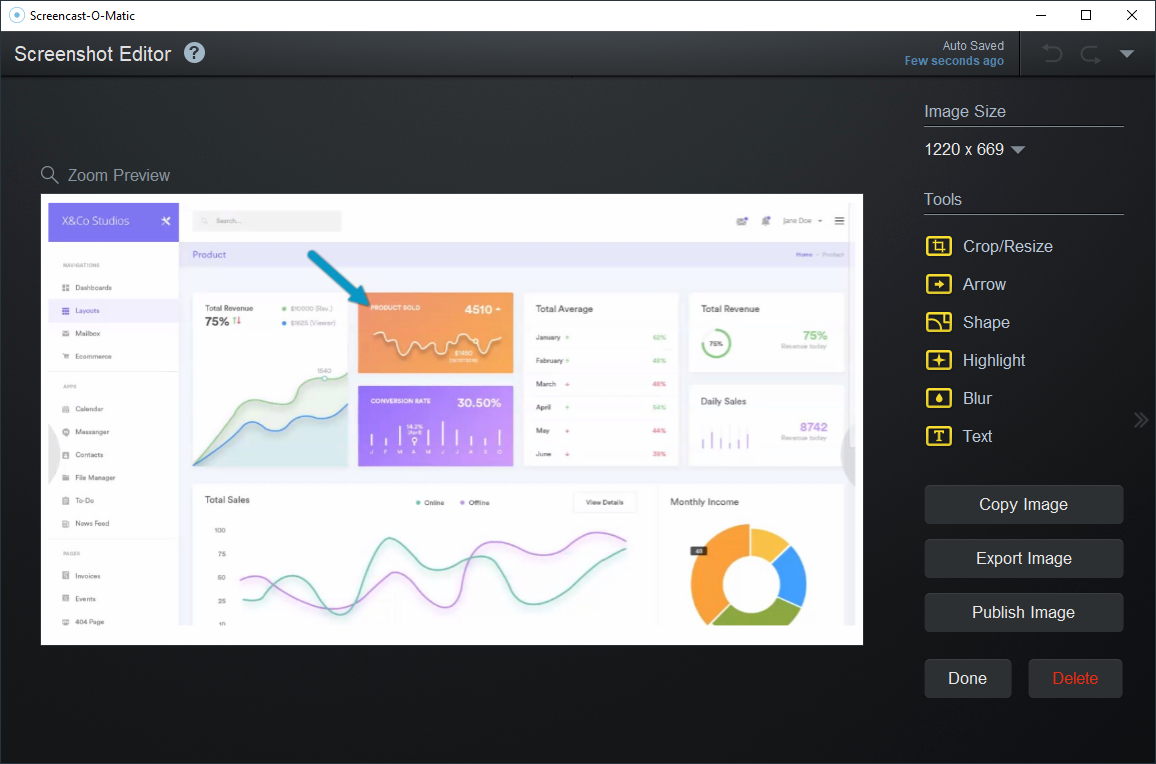Click the Done button

[x=967, y=678]
